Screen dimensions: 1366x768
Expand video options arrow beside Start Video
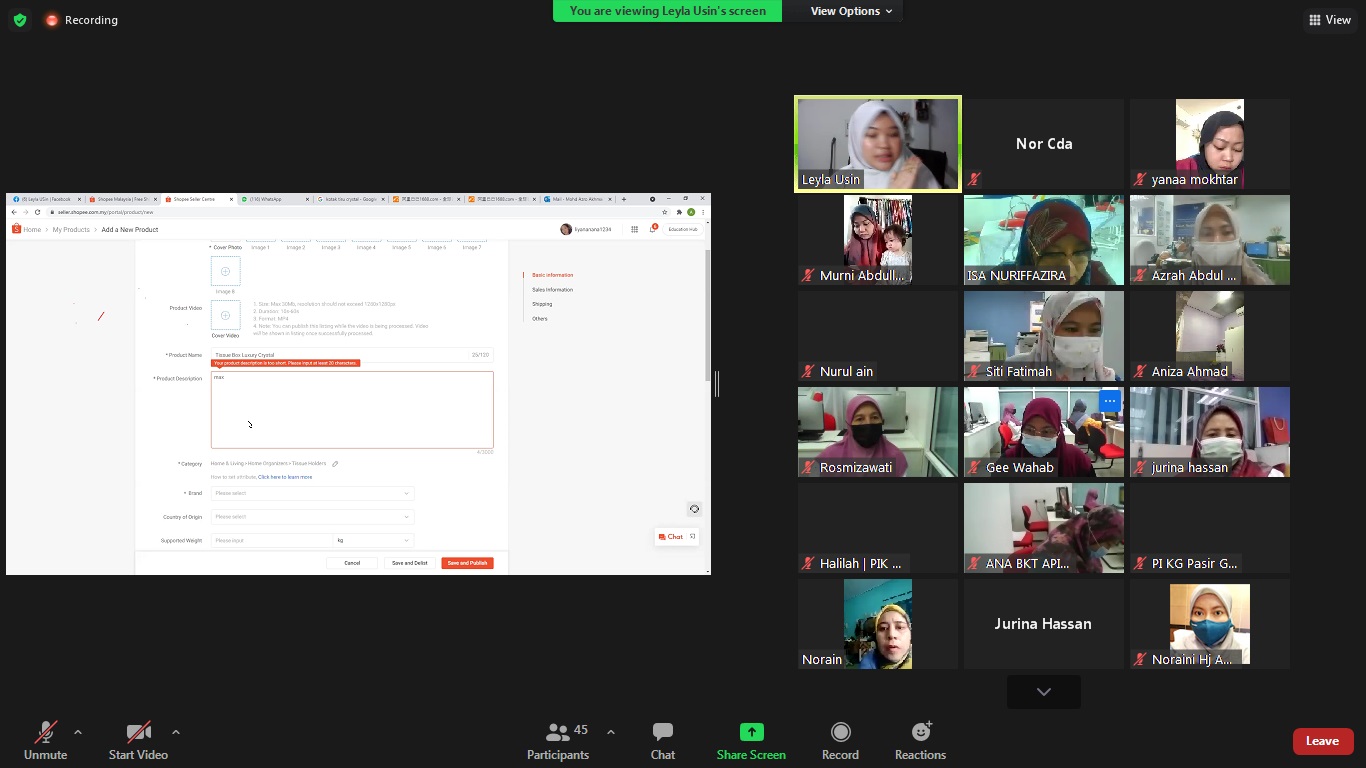tap(176, 732)
